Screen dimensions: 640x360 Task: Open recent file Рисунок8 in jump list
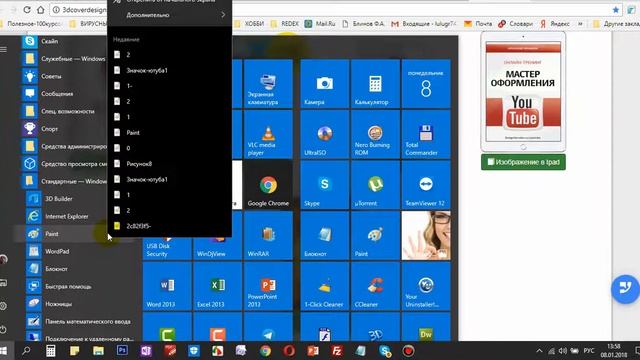pos(170,164)
